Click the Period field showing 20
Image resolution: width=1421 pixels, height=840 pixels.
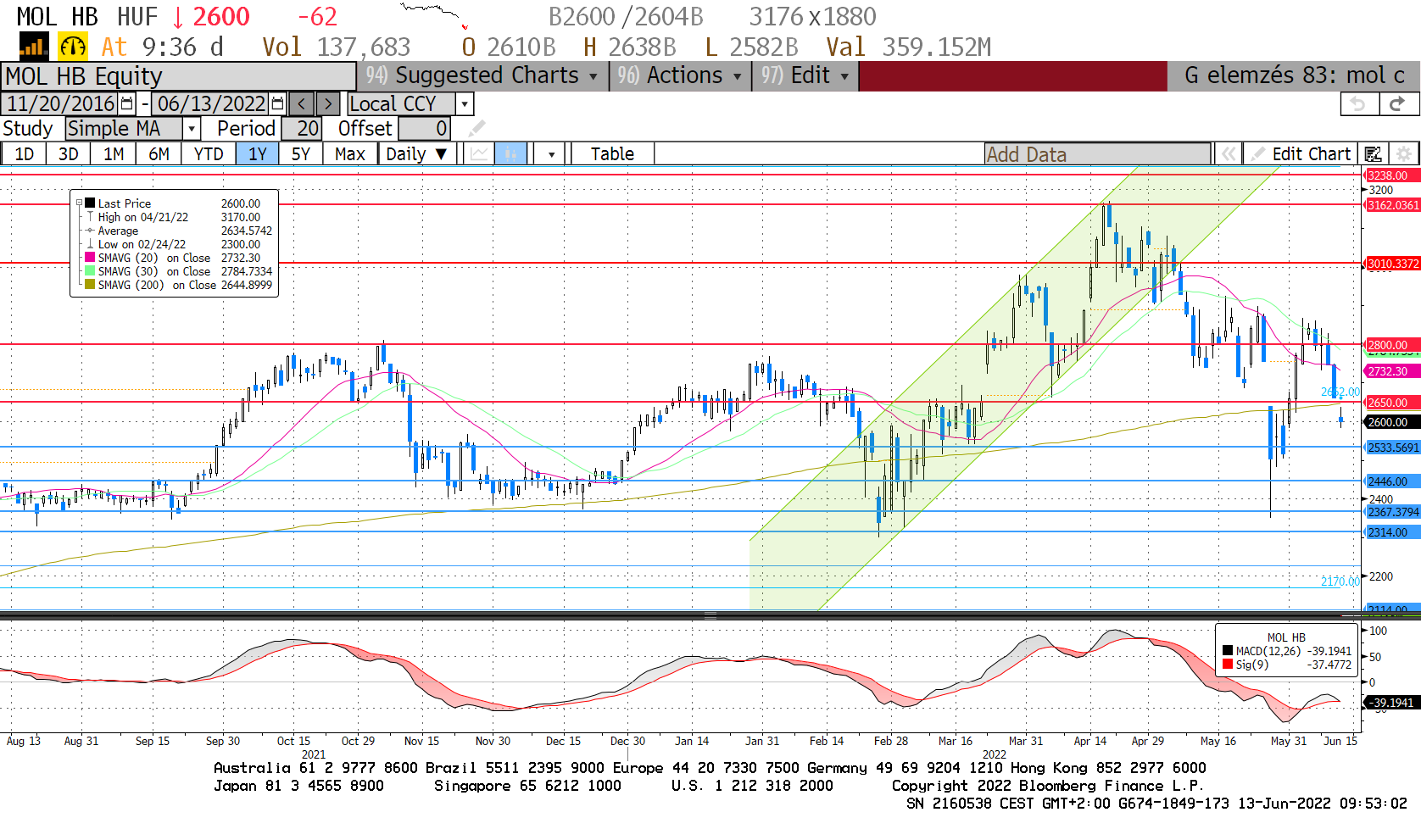(301, 128)
